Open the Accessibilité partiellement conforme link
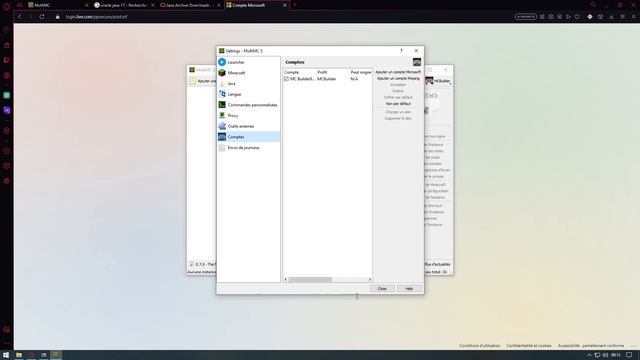 pyautogui.click(x=591, y=346)
